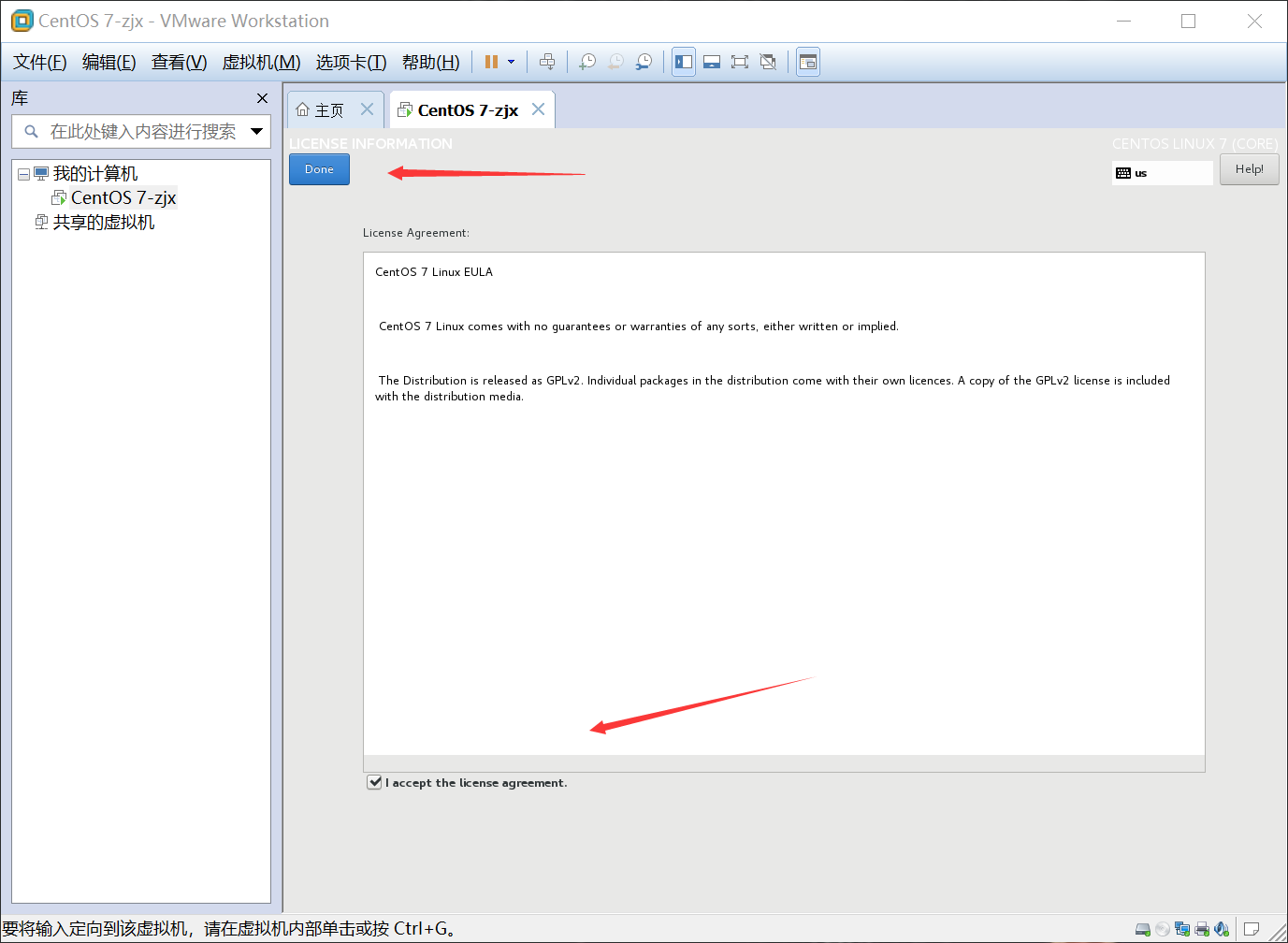Open the 查看(V) menu
Image resolution: width=1288 pixels, height=943 pixels.
tap(179, 63)
